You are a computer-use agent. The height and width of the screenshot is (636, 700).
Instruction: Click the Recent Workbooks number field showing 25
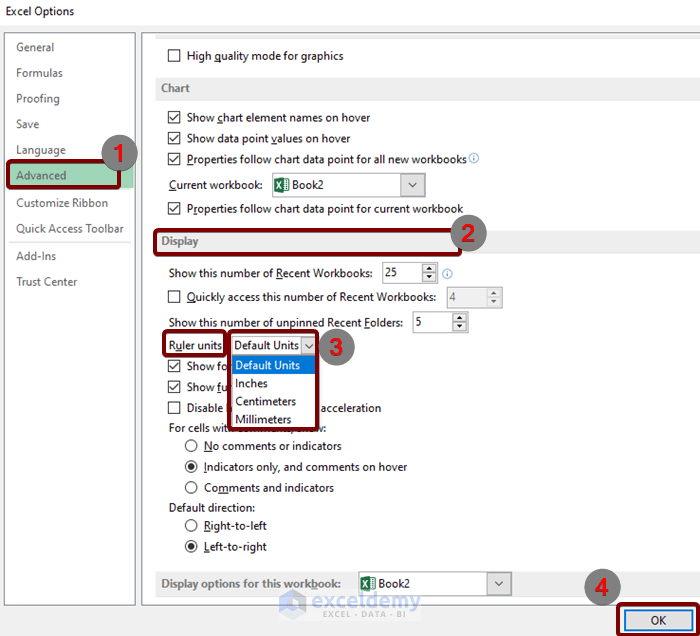pyautogui.click(x=402, y=273)
